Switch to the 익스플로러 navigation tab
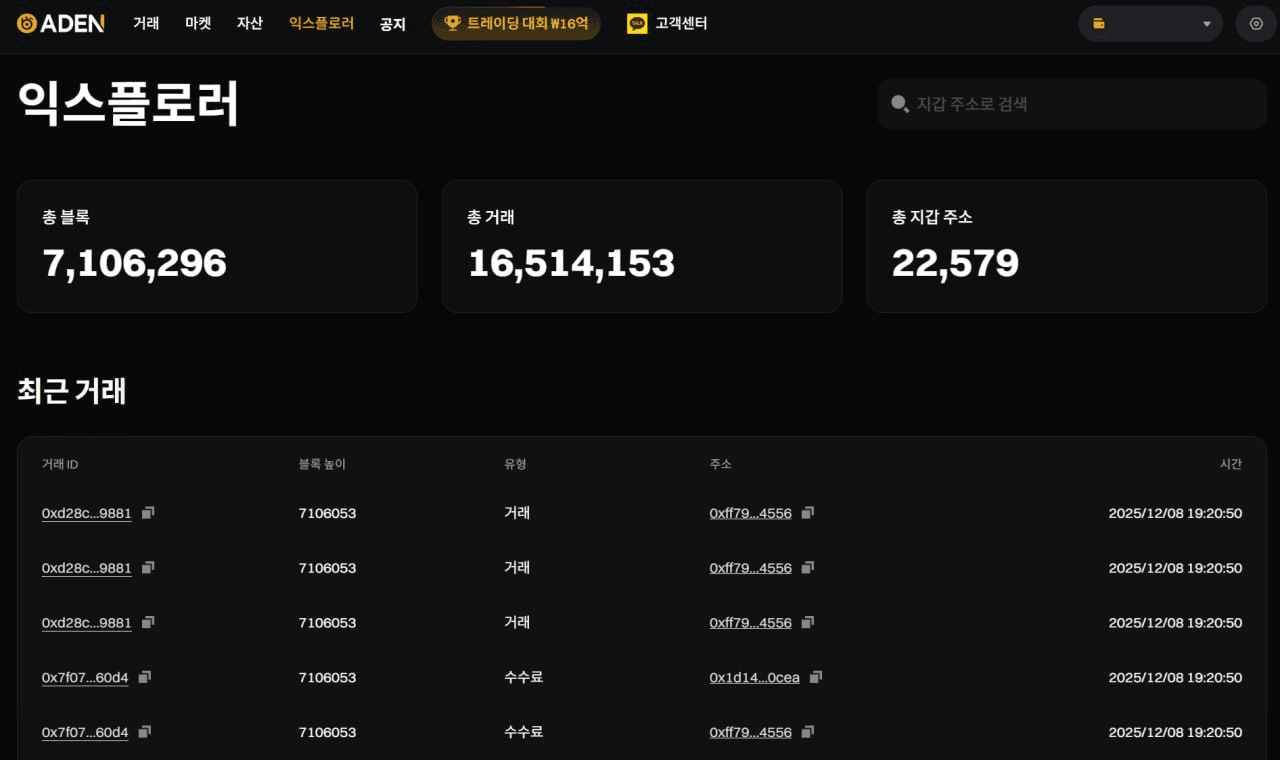The image size is (1280, 760). click(x=321, y=23)
